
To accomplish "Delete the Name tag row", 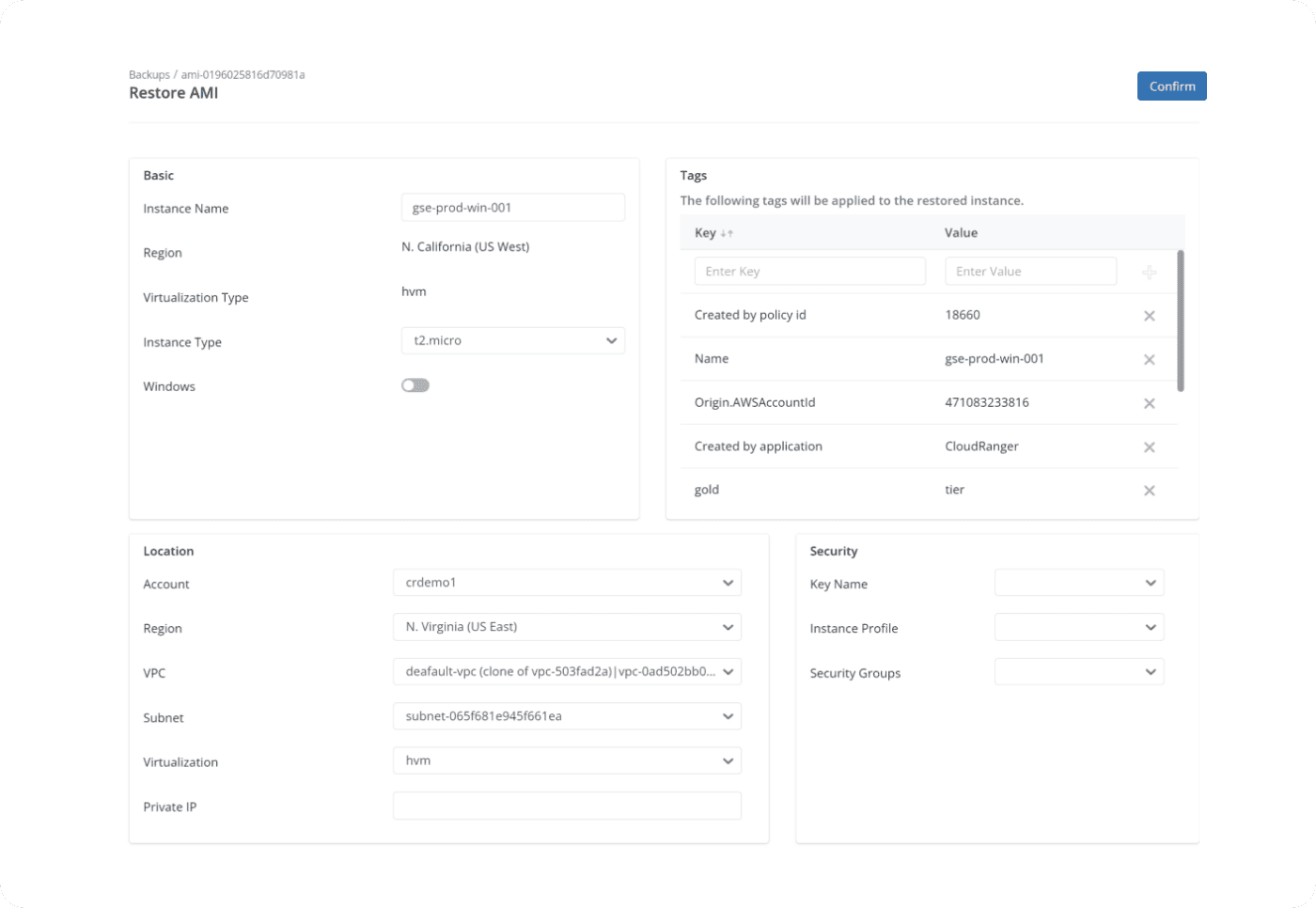I will coord(1149,360).
